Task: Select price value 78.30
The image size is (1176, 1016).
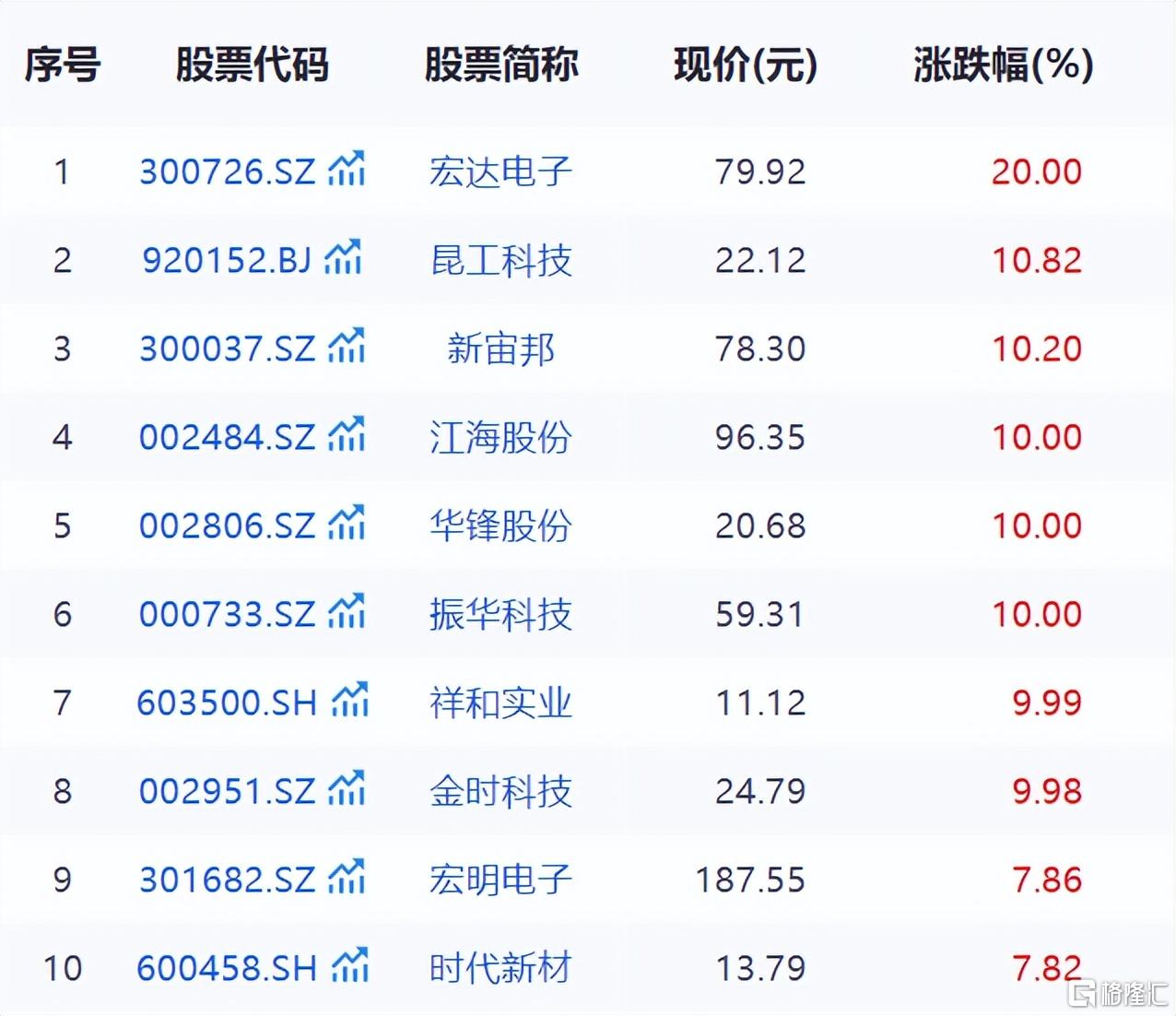Action: tap(760, 349)
